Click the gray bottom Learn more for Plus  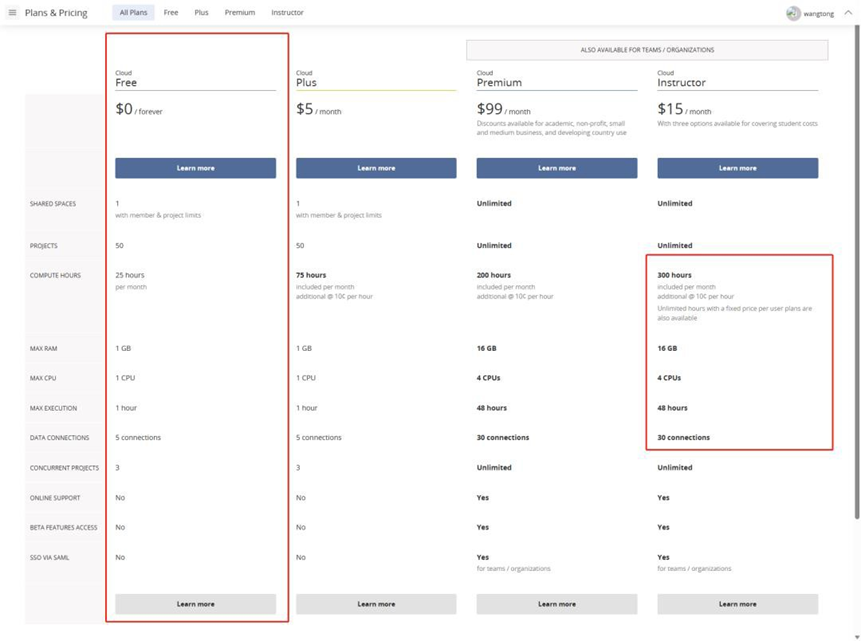[x=376, y=604]
